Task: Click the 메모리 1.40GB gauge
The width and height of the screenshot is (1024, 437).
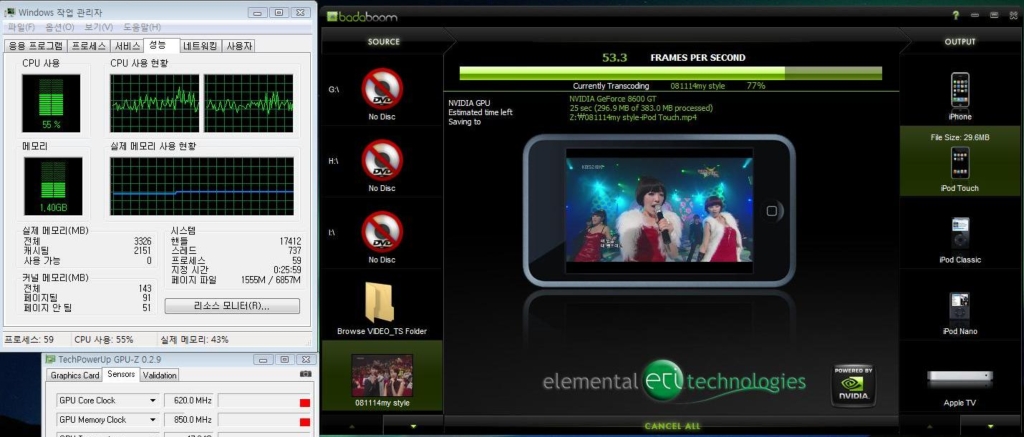Action: click(53, 186)
